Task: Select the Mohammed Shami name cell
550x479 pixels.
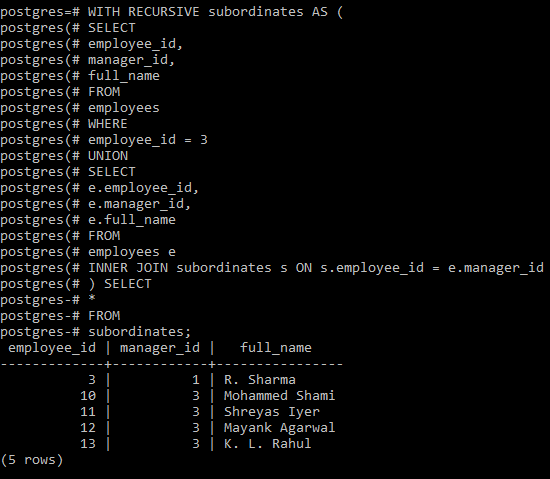Action: point(280,396)
